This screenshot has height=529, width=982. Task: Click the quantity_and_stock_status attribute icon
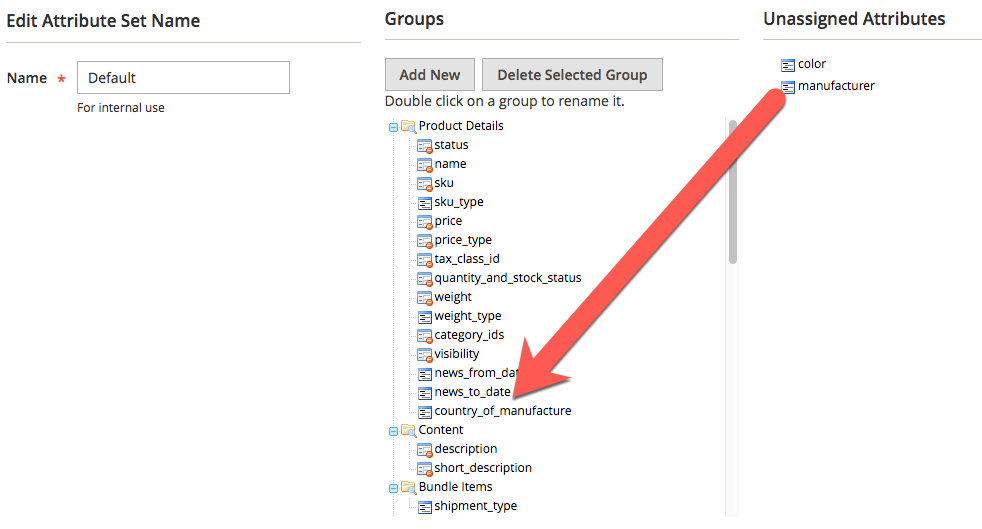coord(425,279)
